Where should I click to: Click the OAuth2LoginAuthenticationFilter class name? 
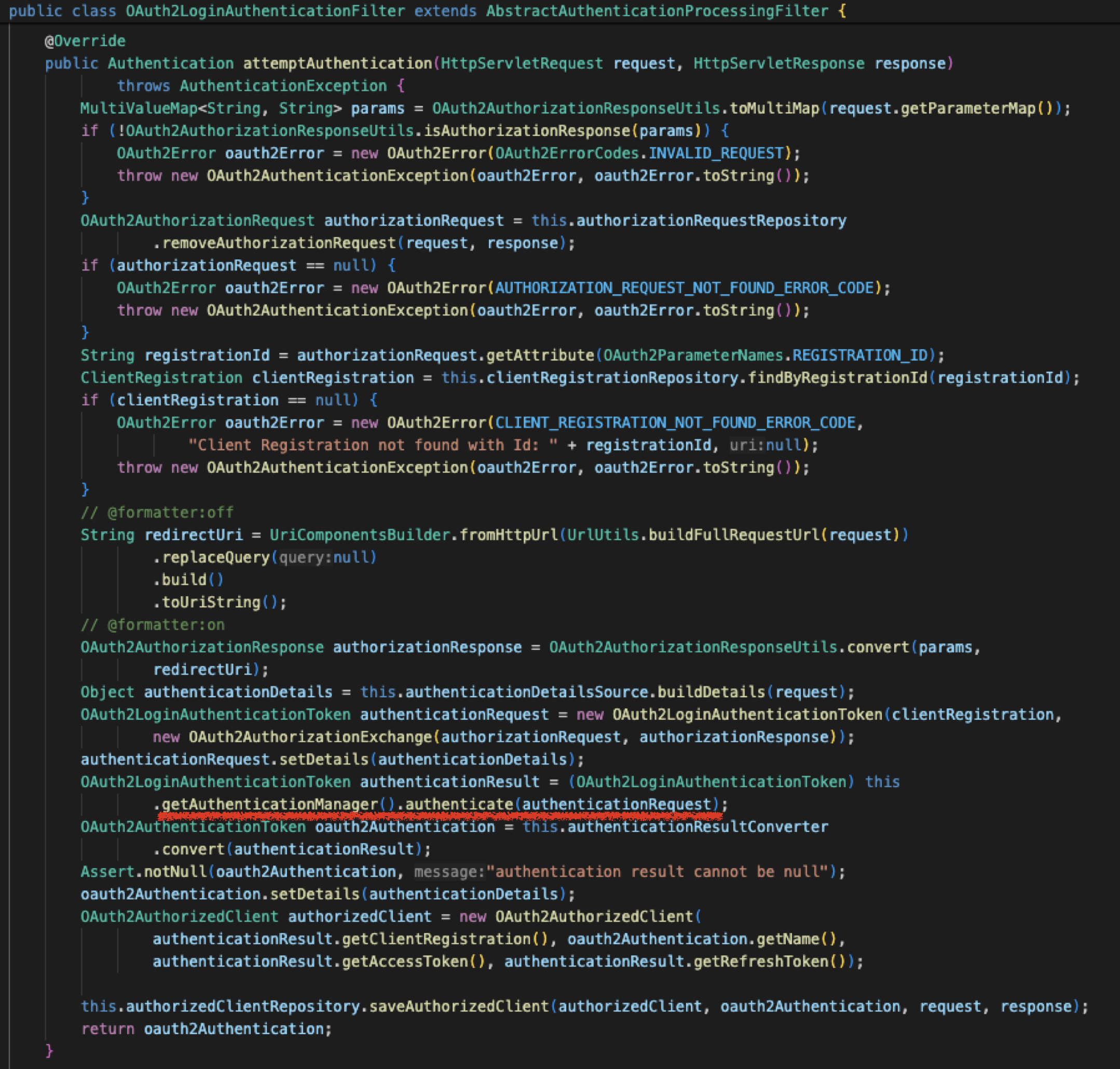coord(265,11)
